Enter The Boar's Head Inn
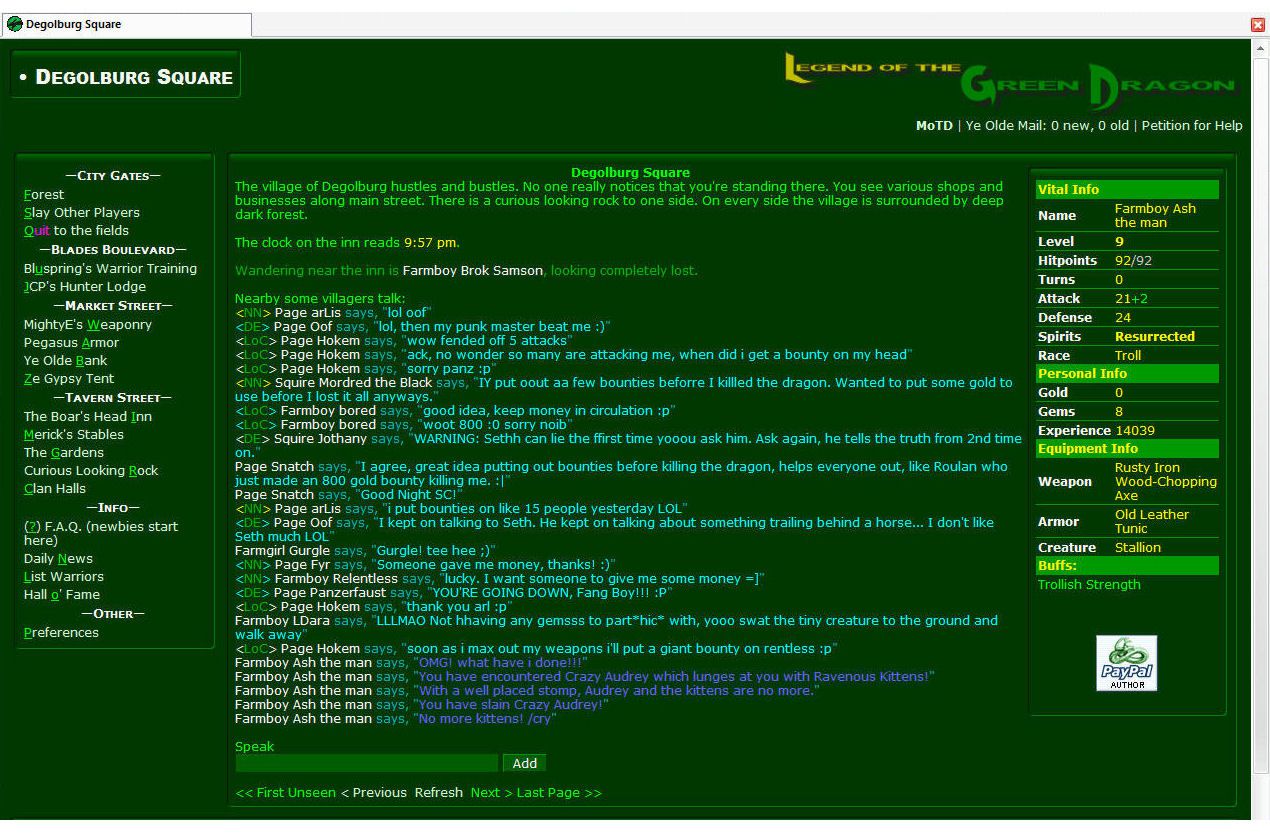Screen dimensions: 1270x833 87,417
